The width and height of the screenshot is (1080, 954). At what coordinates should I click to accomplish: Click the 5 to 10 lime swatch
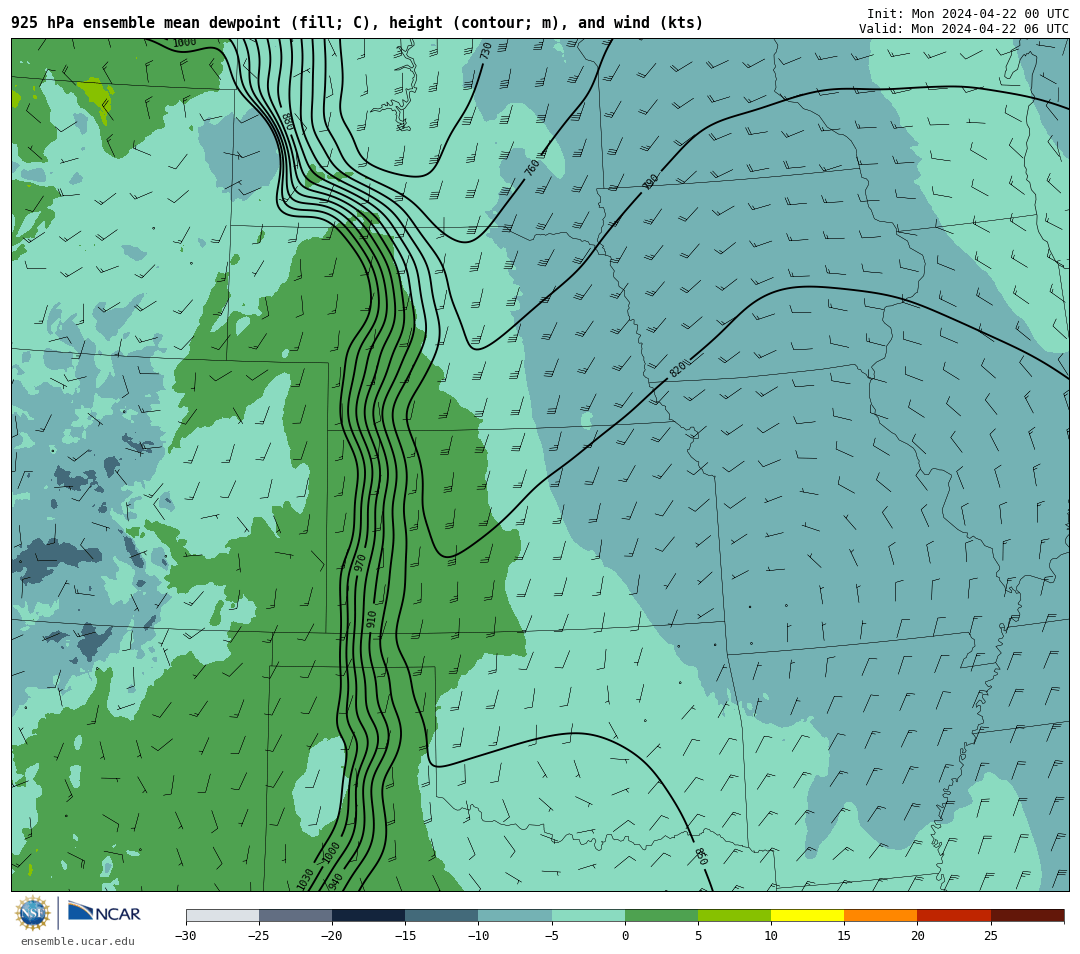pos(734,915)
